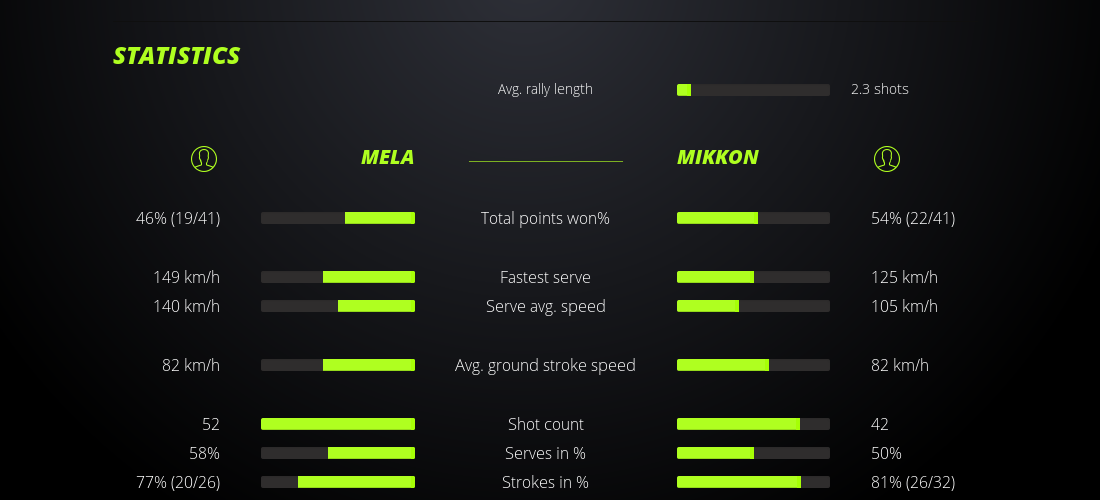Select the Serve avg. speed label
This screenshot has width=1100, height=500.
tap(545, 306)
